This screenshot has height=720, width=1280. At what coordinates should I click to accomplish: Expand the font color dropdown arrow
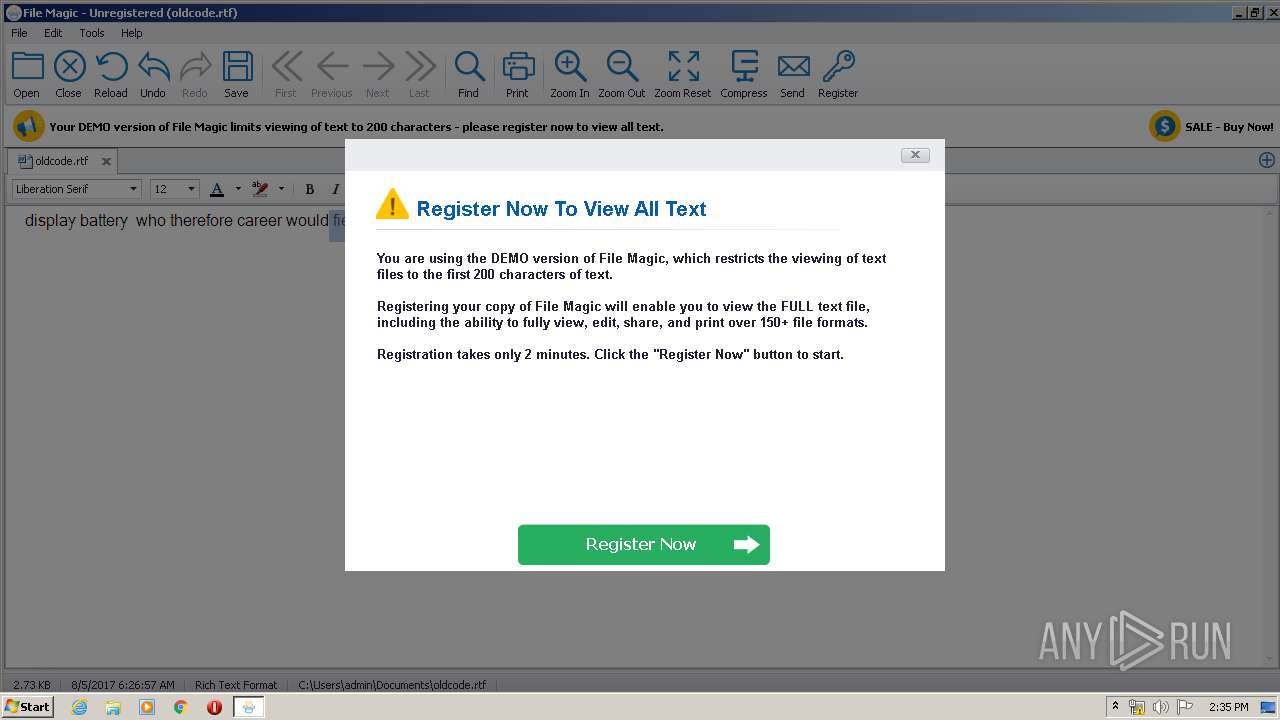tap(238, 189)
